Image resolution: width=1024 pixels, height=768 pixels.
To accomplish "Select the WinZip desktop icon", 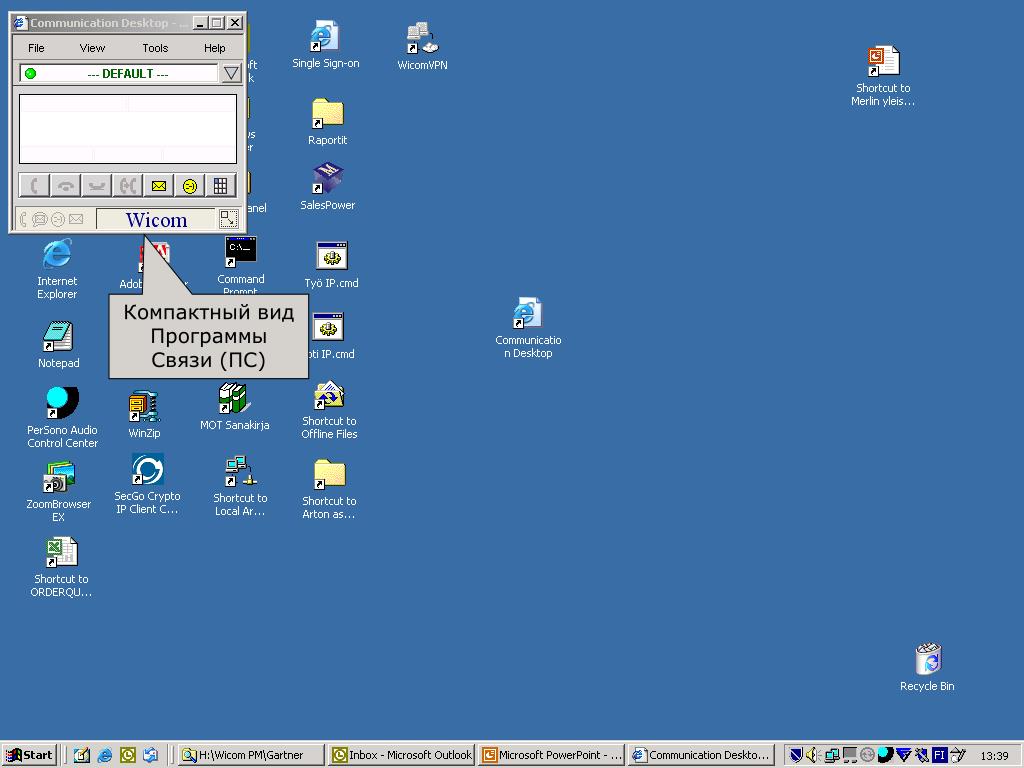I will tap(144, 414).
